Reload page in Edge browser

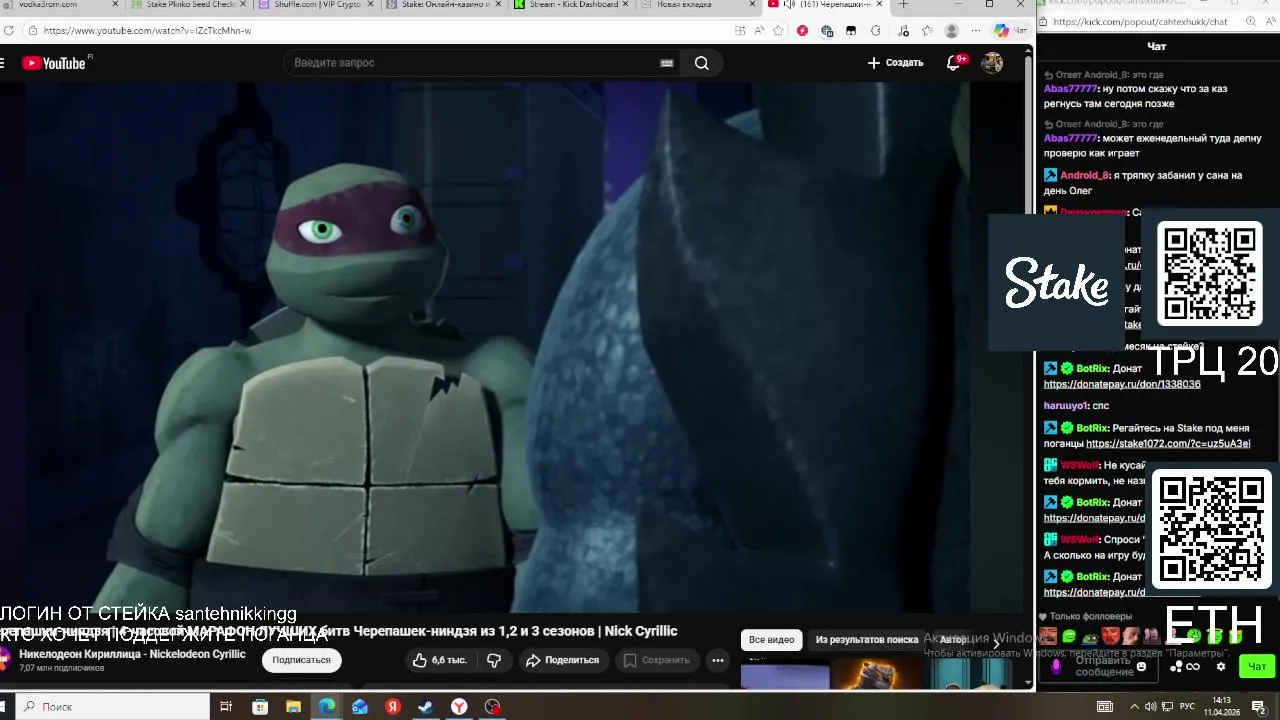(x=8, y=31)
